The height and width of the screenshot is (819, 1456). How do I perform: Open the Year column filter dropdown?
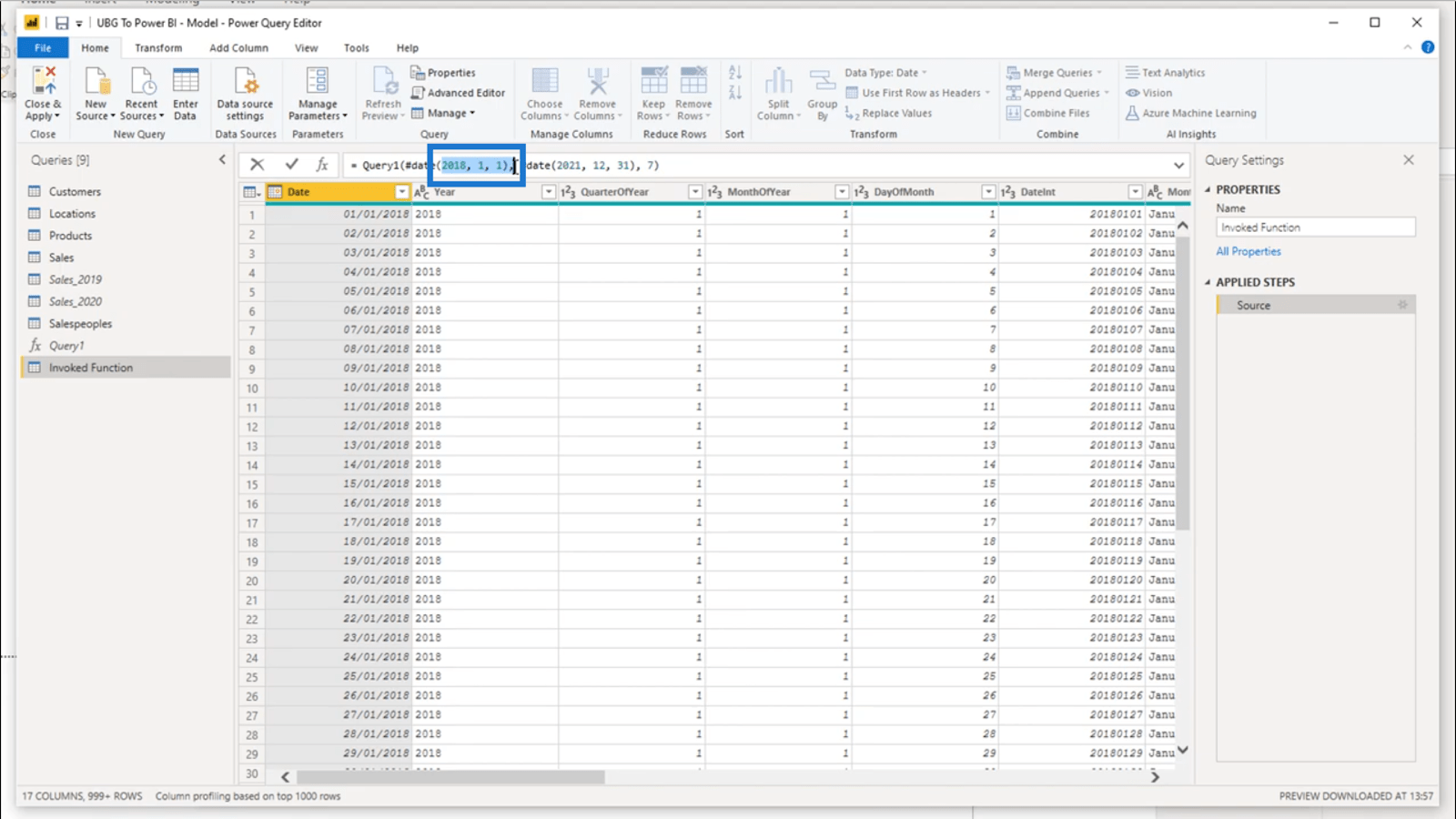point(549,192)
